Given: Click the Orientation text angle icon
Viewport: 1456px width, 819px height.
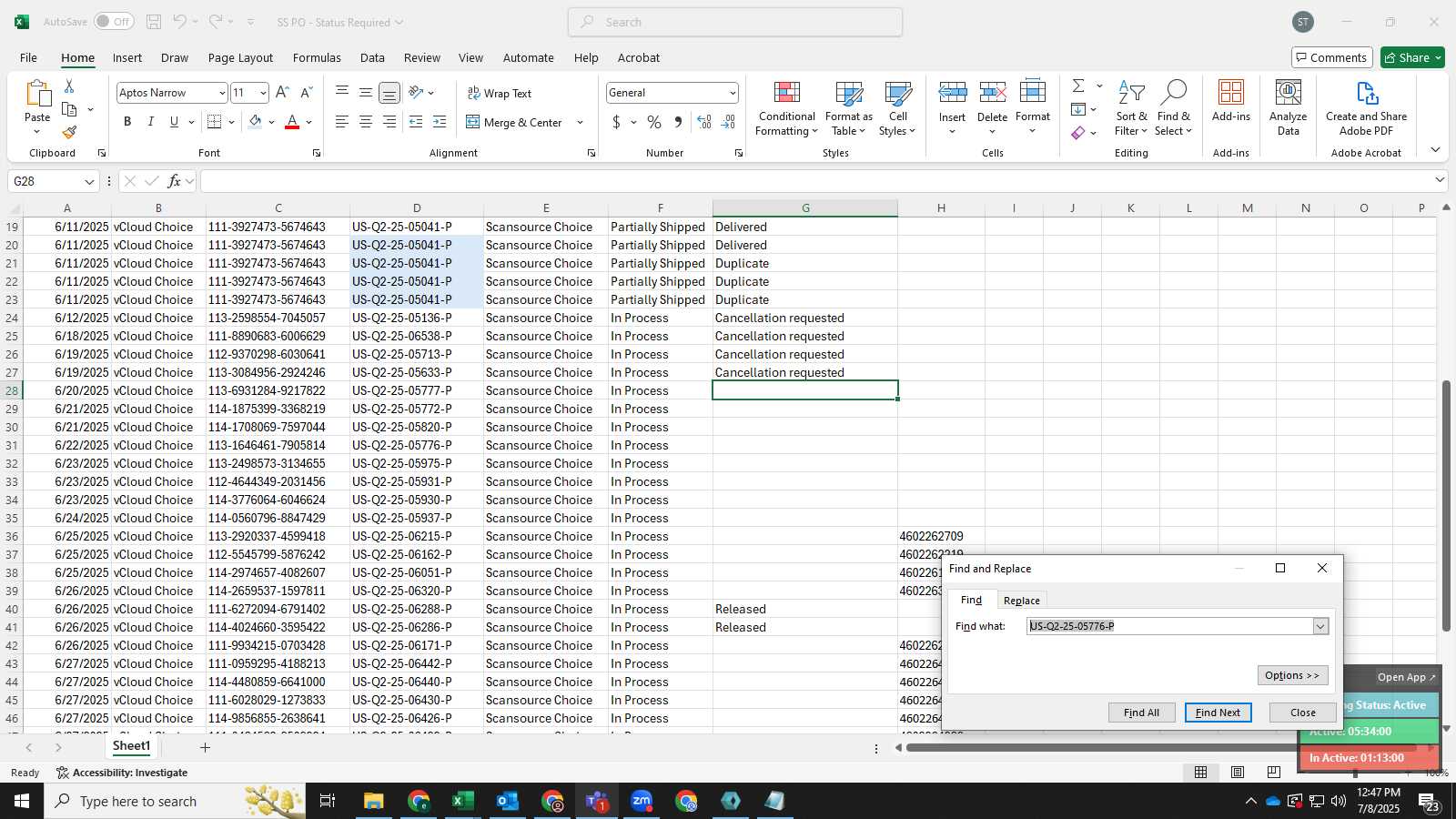Looking at the screenshot, I should tap(417, 92).
